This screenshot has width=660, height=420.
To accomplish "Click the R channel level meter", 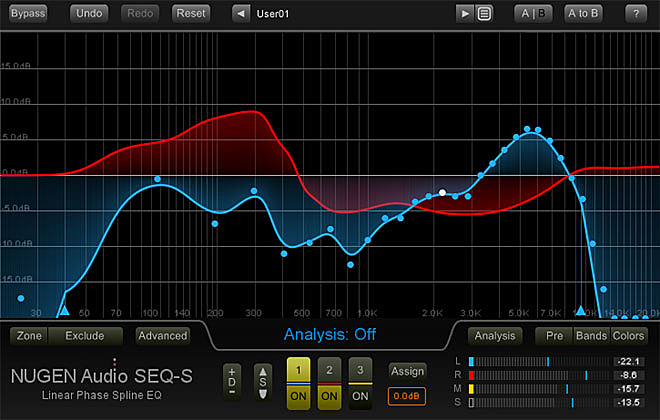I will pyautogui.click(x=539, y=375).
